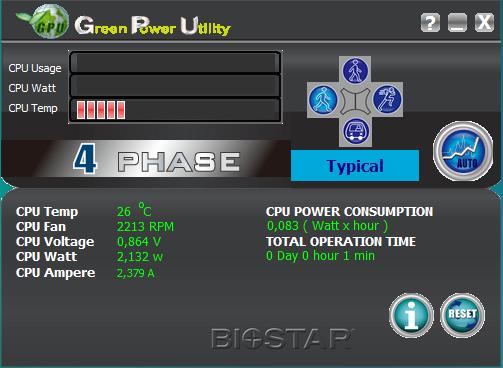Viewport: 503px width, 368px height.
Task: Click the 2,132 w wattage value
Action: [140, 257]
